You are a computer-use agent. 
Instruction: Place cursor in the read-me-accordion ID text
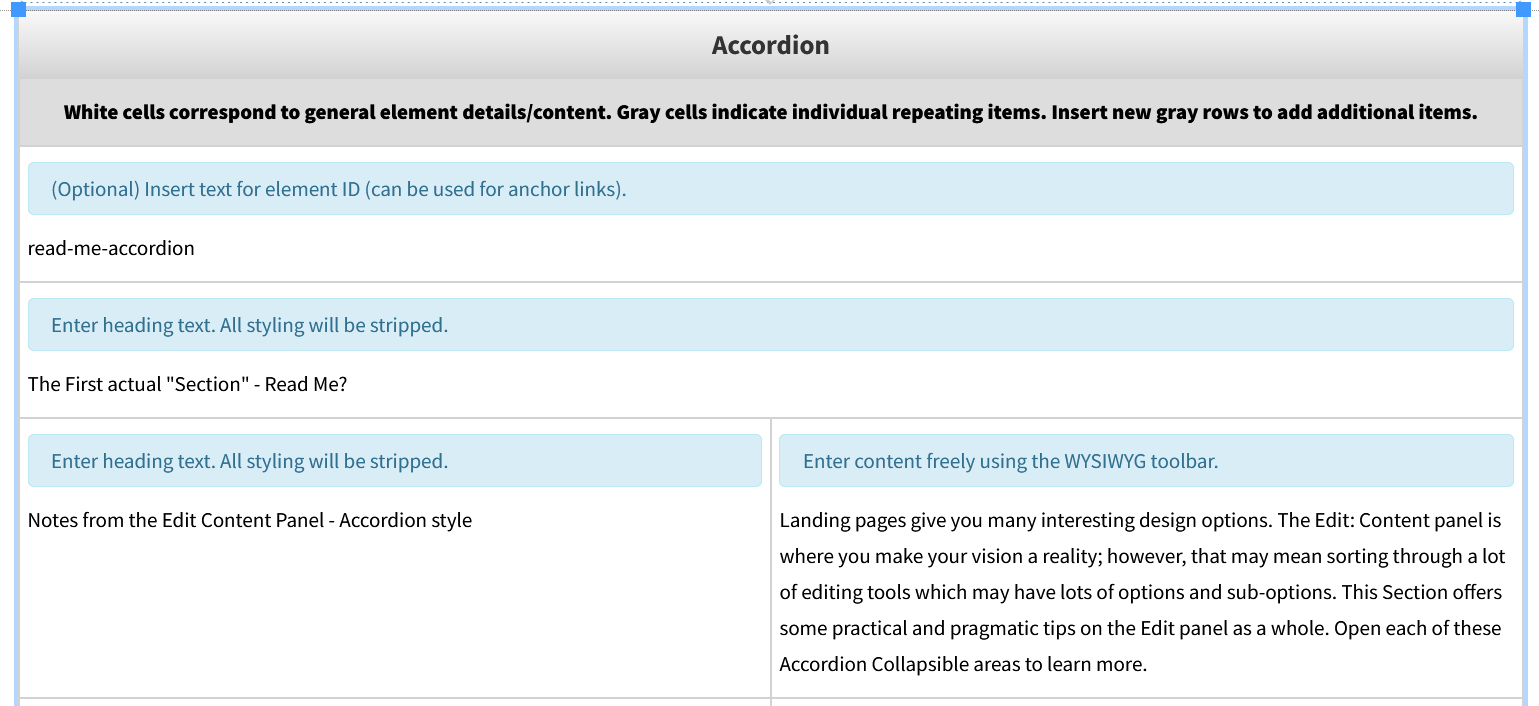(x=111, y=248)
